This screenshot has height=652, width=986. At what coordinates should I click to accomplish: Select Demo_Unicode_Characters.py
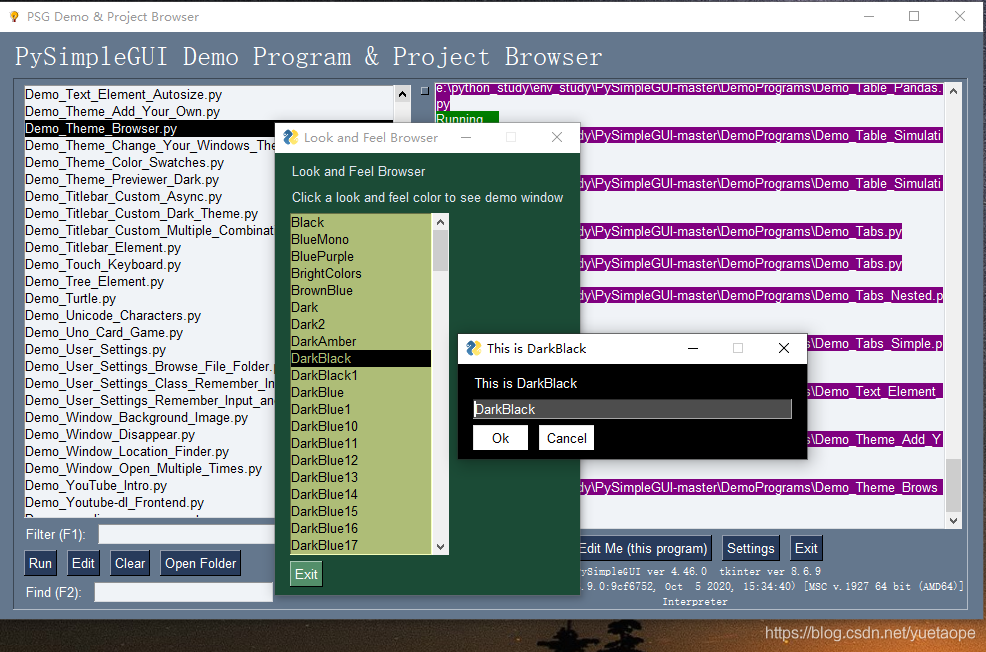pyautogui.click(x=150, y=315)
